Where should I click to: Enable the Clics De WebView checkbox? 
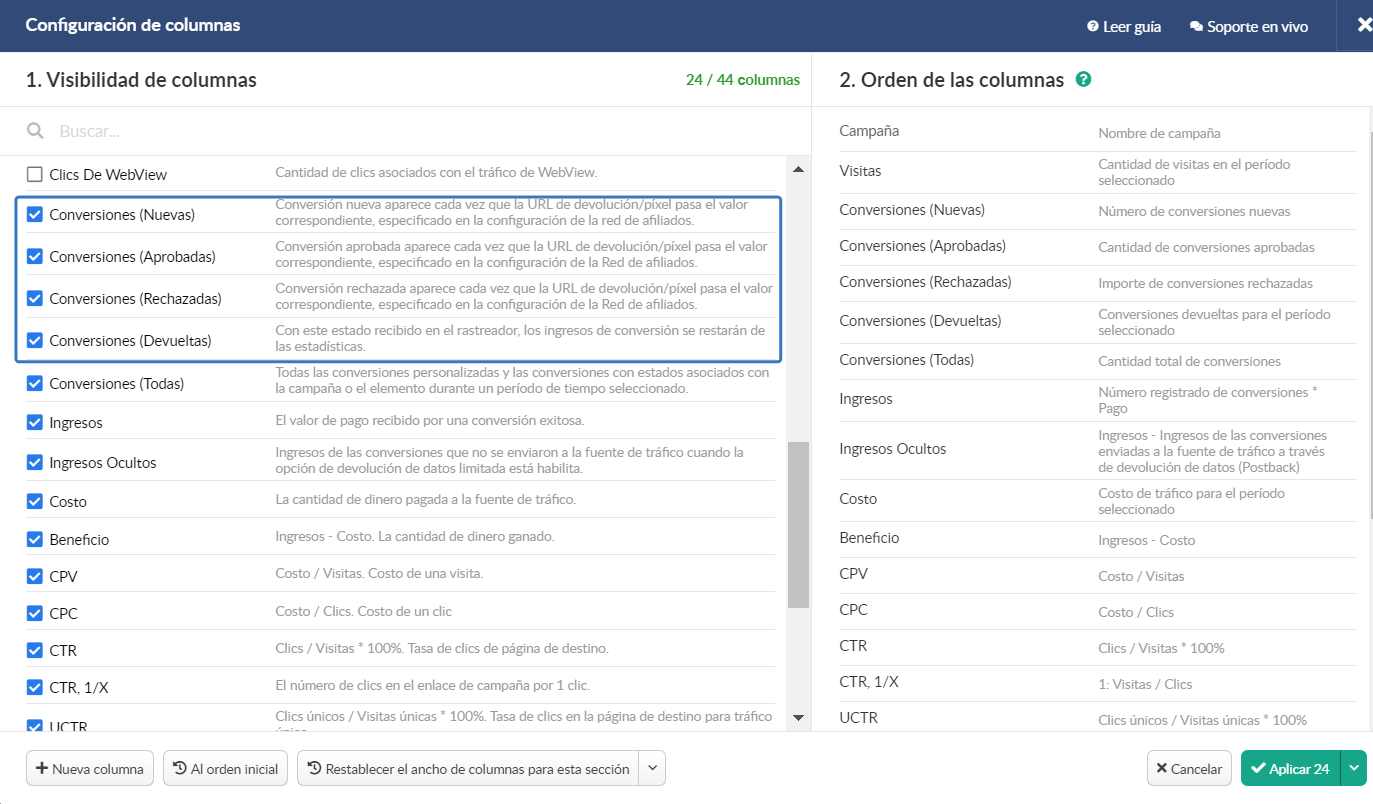coord(35,174)
